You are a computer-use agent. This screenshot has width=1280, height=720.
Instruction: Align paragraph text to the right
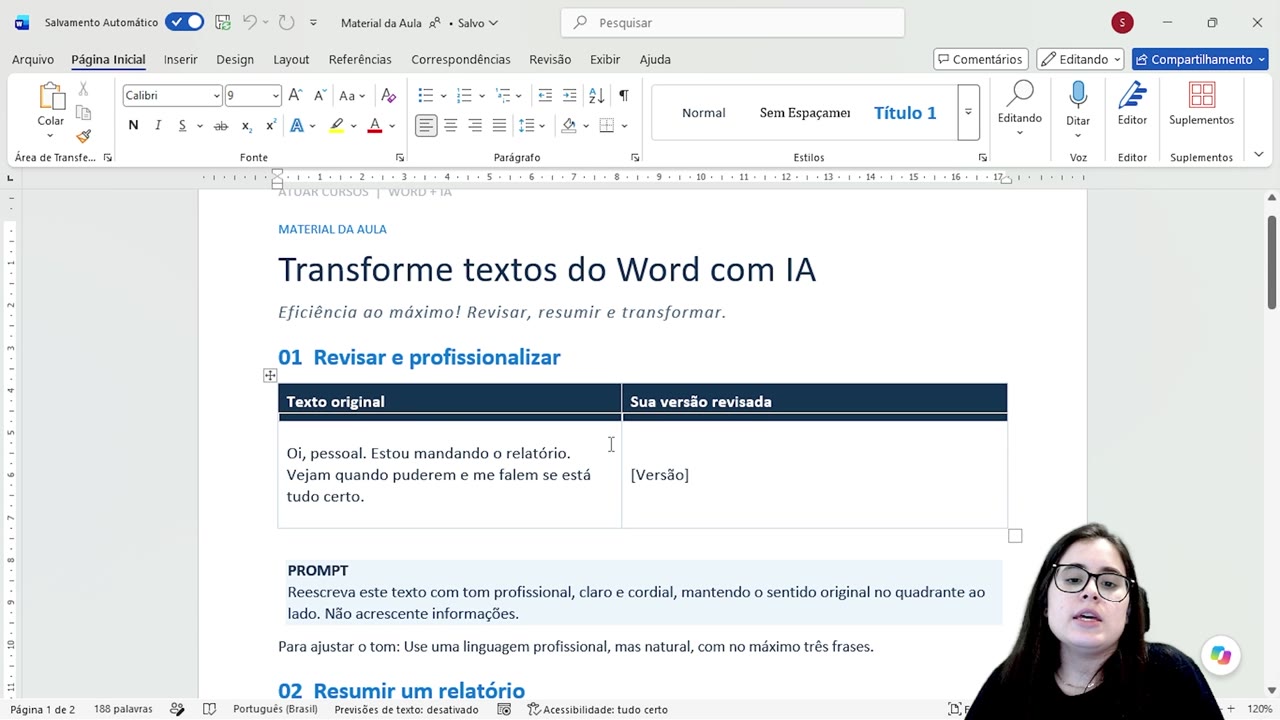coord(475,125)
